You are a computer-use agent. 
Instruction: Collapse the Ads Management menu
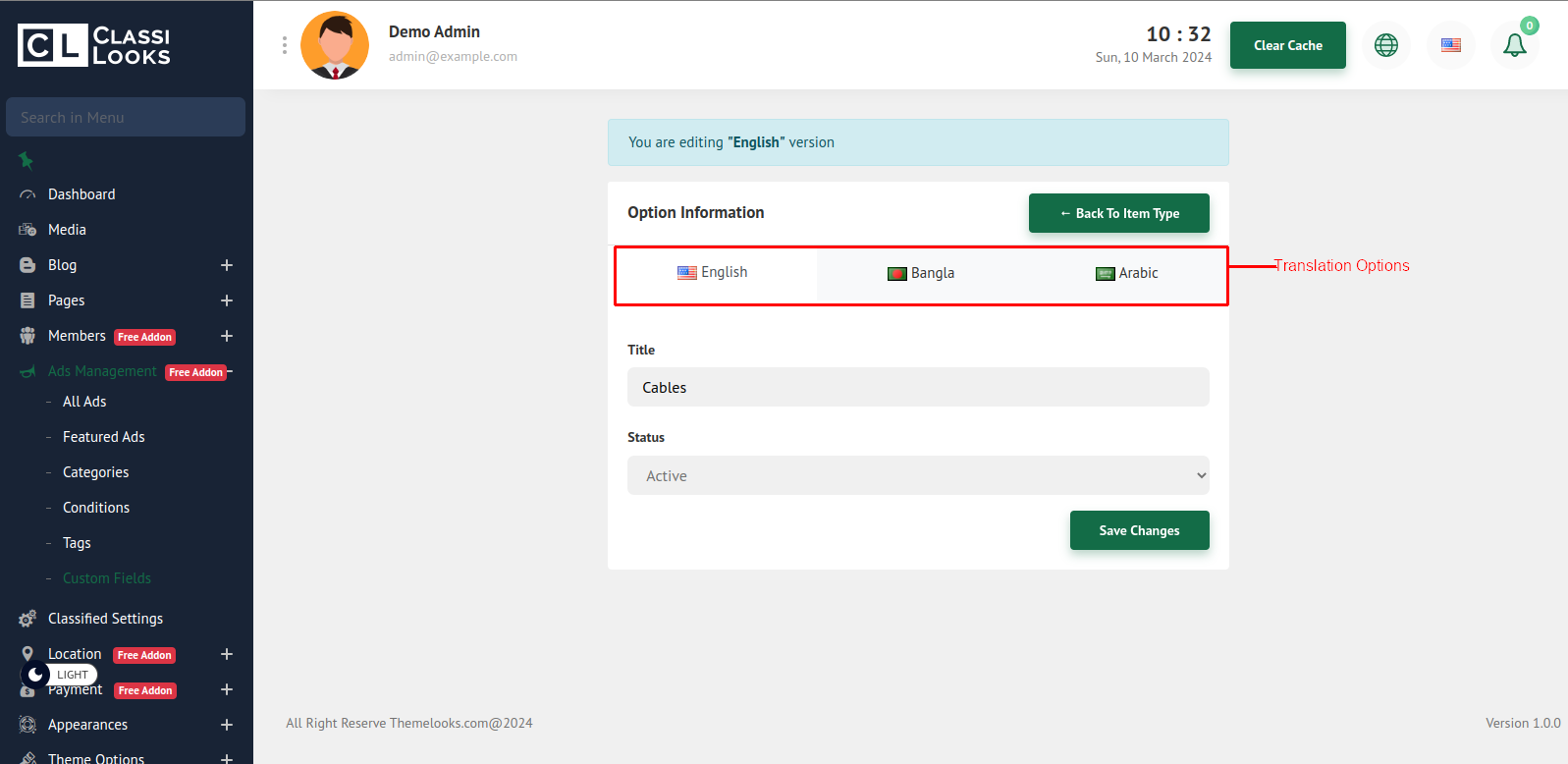tap(230, 371)
